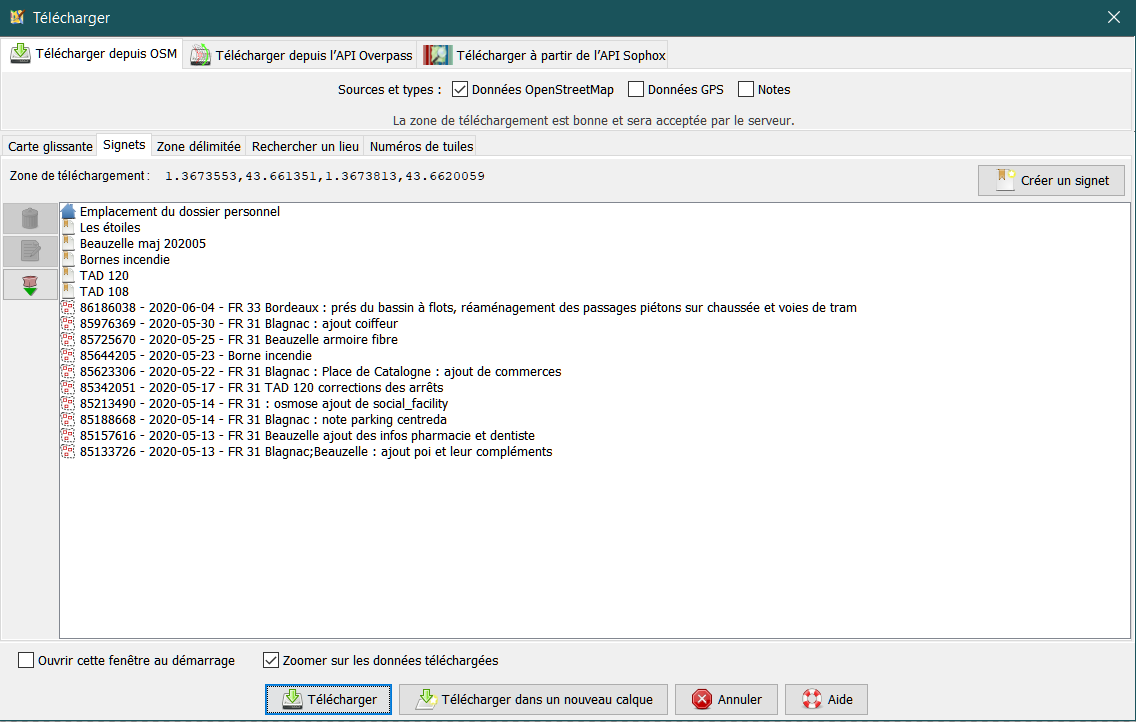The width and height of the screenshot is (1136, 722).
Task: Click the bookmark icon next to Les étoiles
Action: coord(68,227)
